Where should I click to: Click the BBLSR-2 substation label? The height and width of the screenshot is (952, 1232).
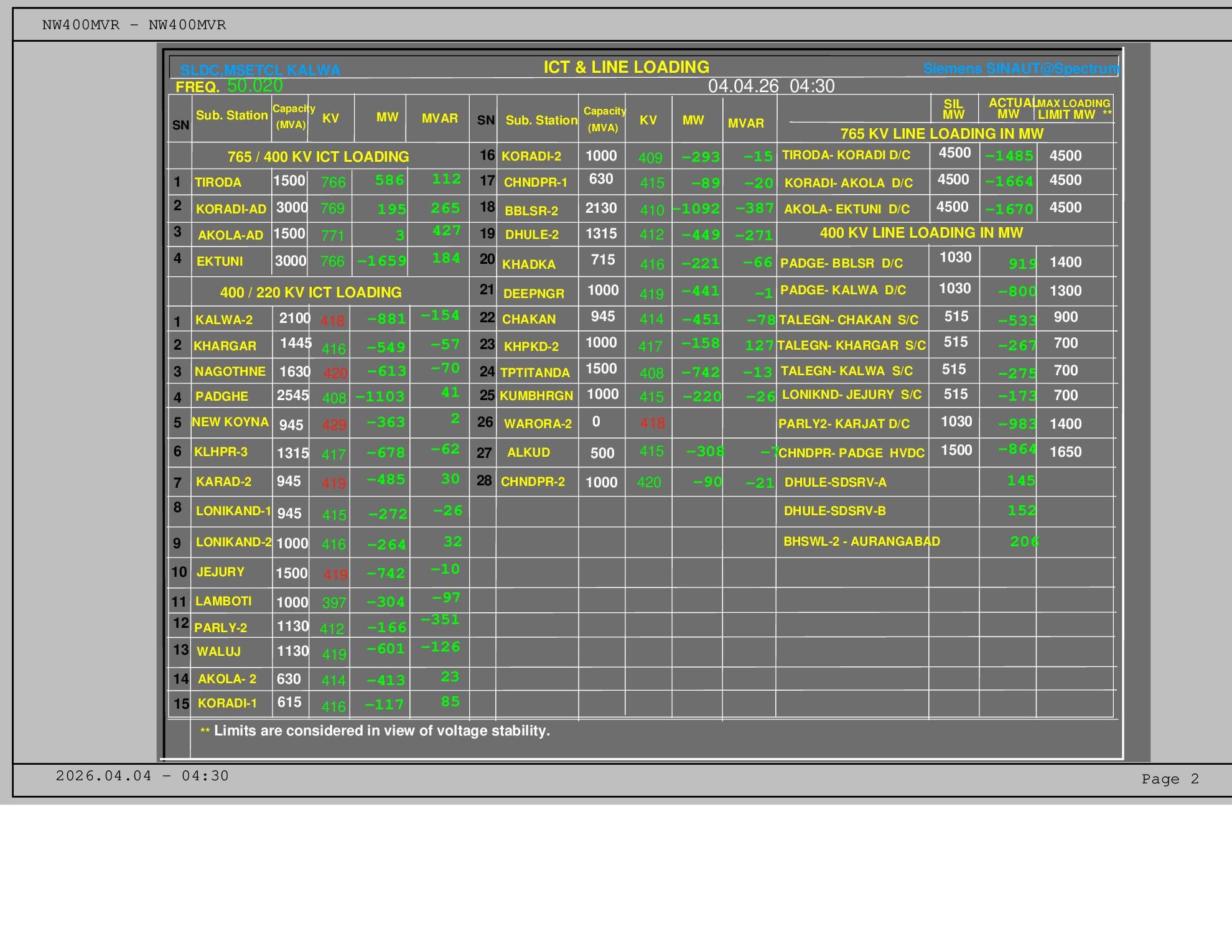[x=531, y=211]
